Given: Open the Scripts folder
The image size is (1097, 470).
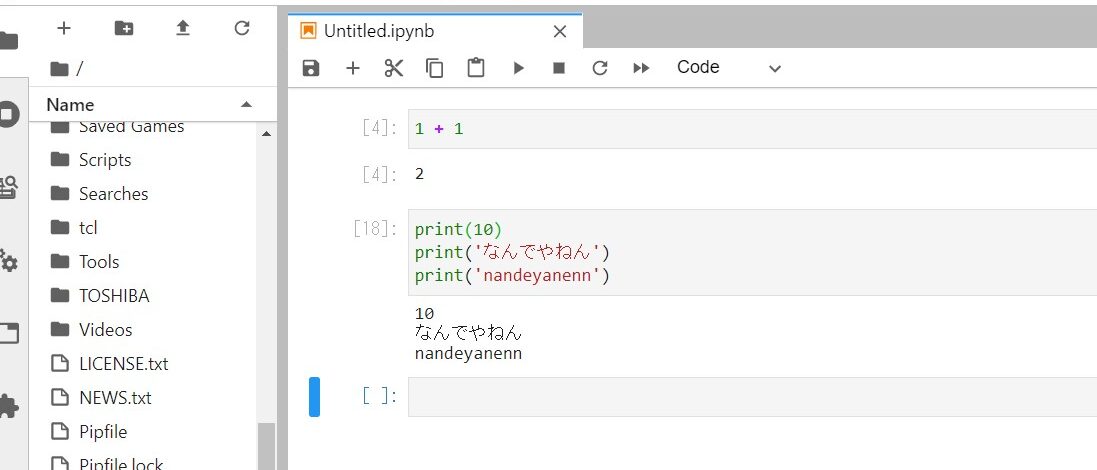Looking at the screenshot, I should 105,160.
